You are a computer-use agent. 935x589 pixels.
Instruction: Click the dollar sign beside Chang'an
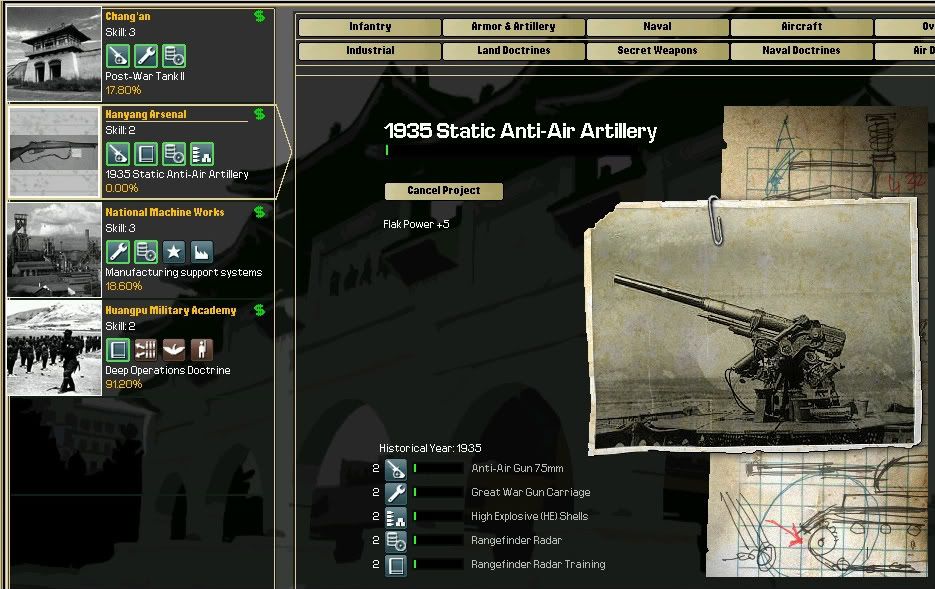260,16
